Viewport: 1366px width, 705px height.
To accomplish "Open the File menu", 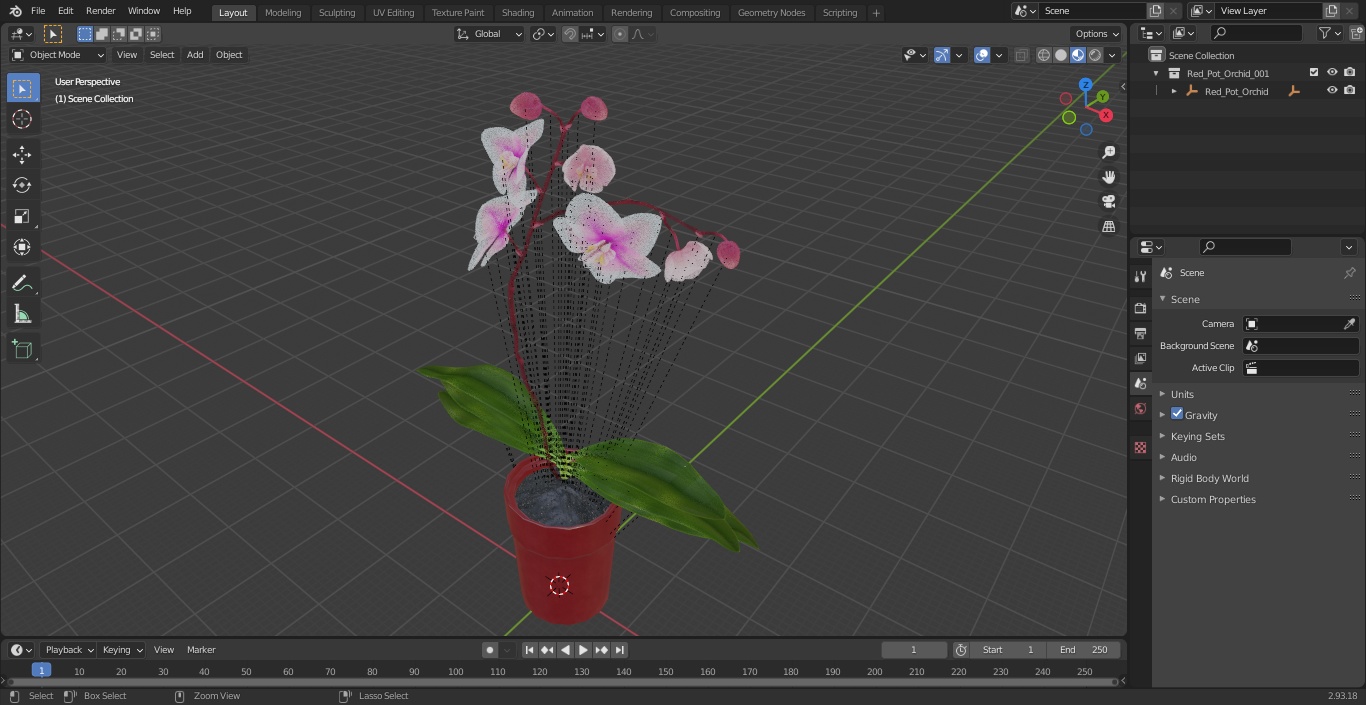I will [x=38, y=11].
